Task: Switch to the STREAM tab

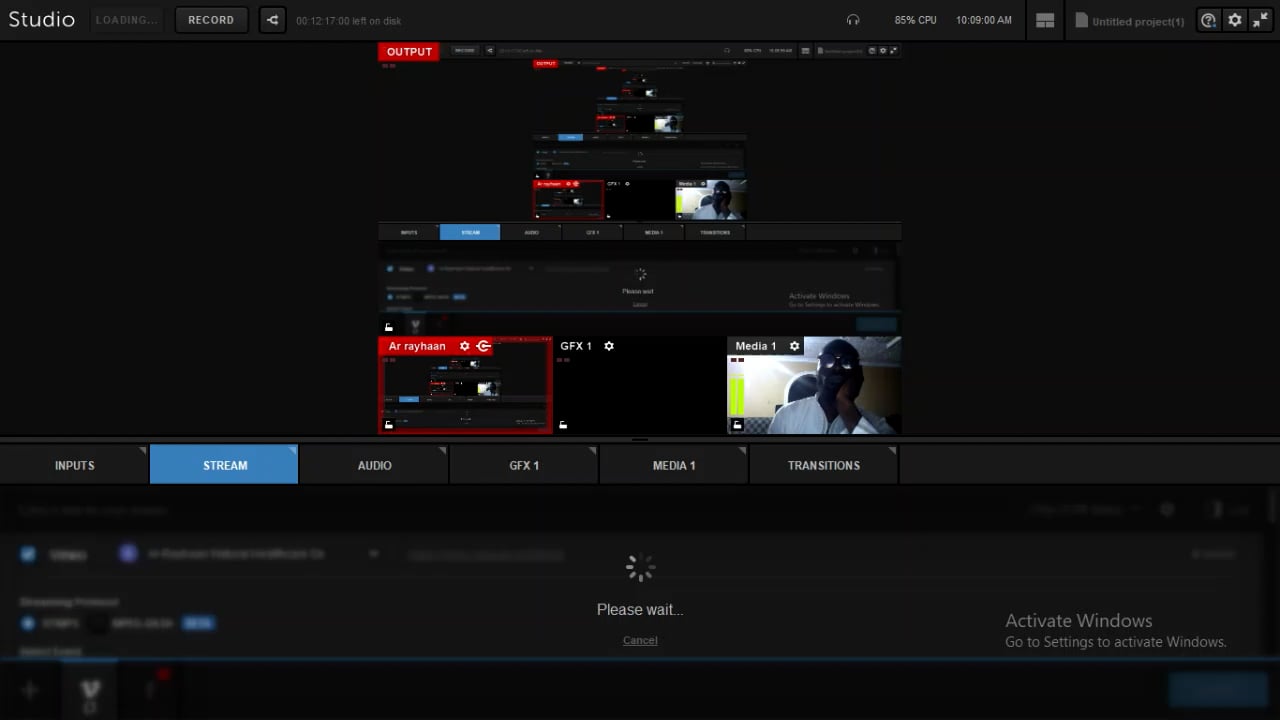Action: (224, 465)
